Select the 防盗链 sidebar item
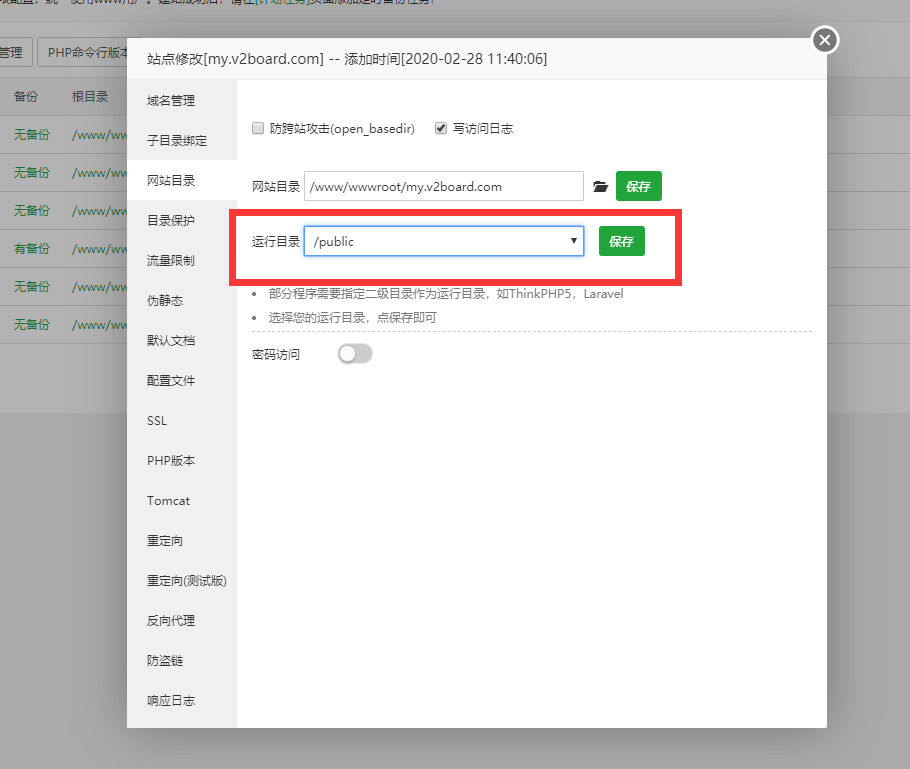The width and height of the screenshot is (910, 769). (165, 661)
